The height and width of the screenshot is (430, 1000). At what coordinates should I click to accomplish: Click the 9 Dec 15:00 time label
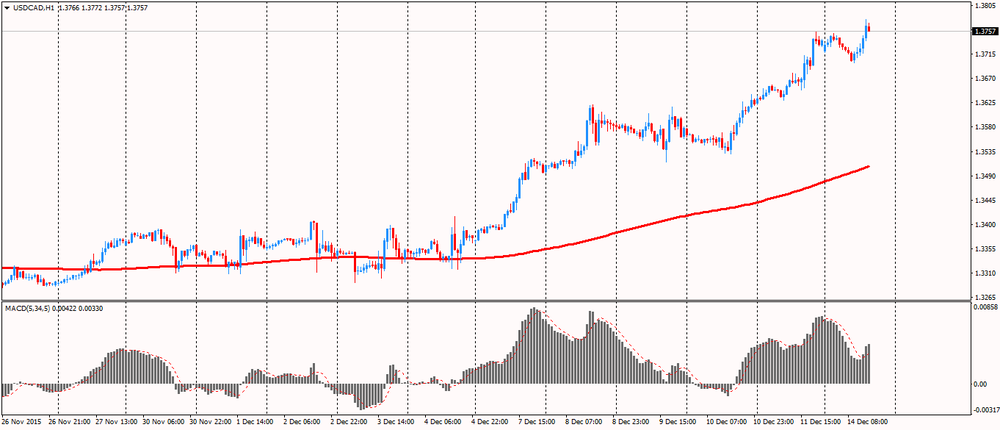pyautogui.click(x=677, y=422)
